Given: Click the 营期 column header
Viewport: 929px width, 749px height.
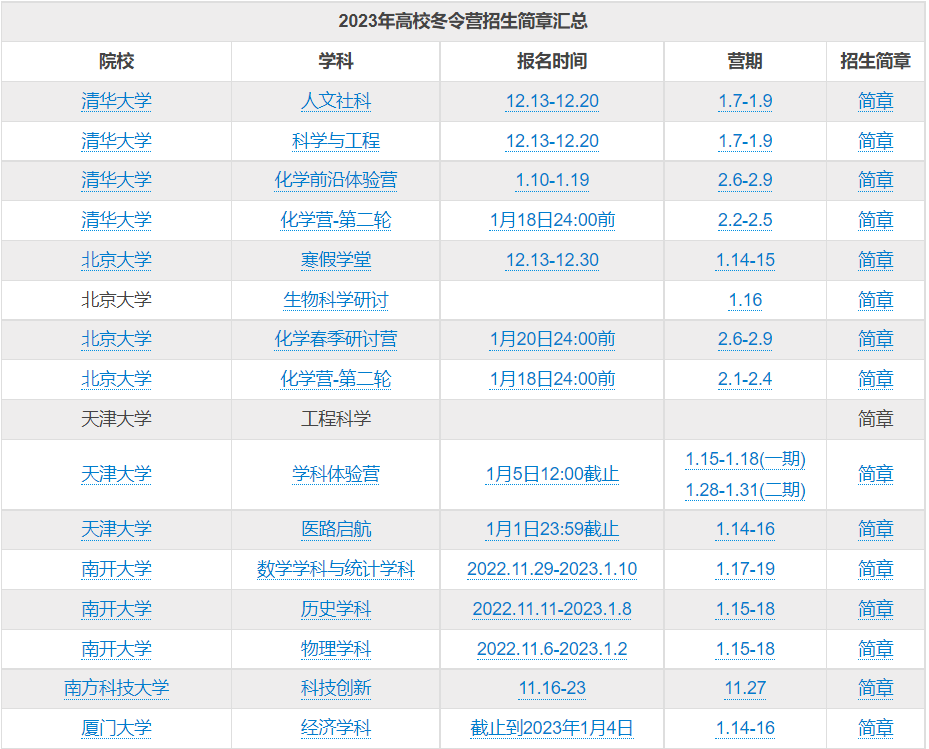Looking at the screenshot, I should (745, 61).
